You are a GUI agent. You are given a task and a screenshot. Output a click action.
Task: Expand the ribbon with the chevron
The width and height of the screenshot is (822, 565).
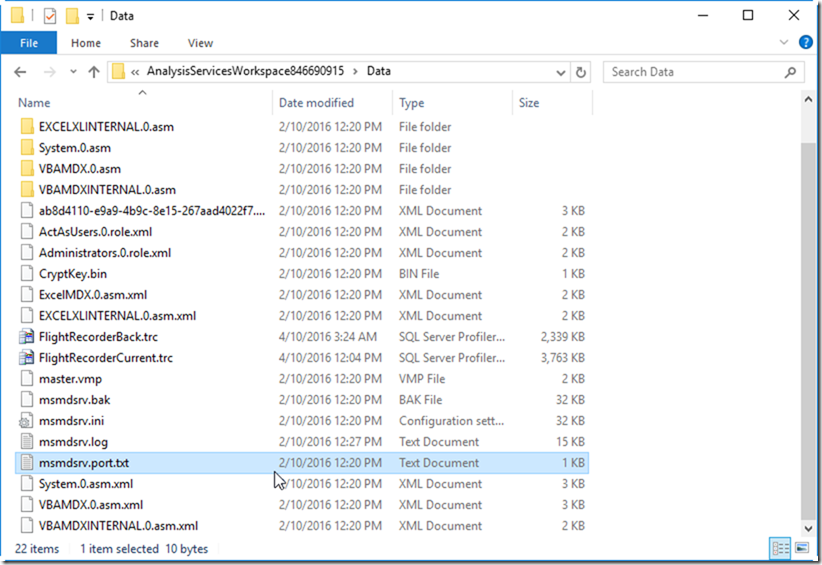[x=784, y=42]
